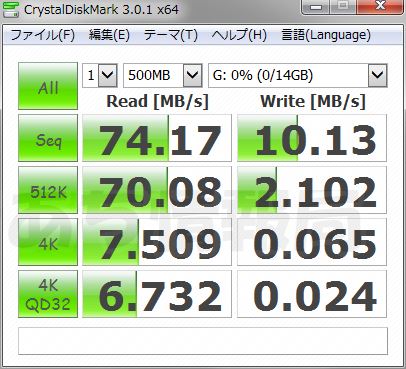Select the 4K write result 0.065

[312, 242]
